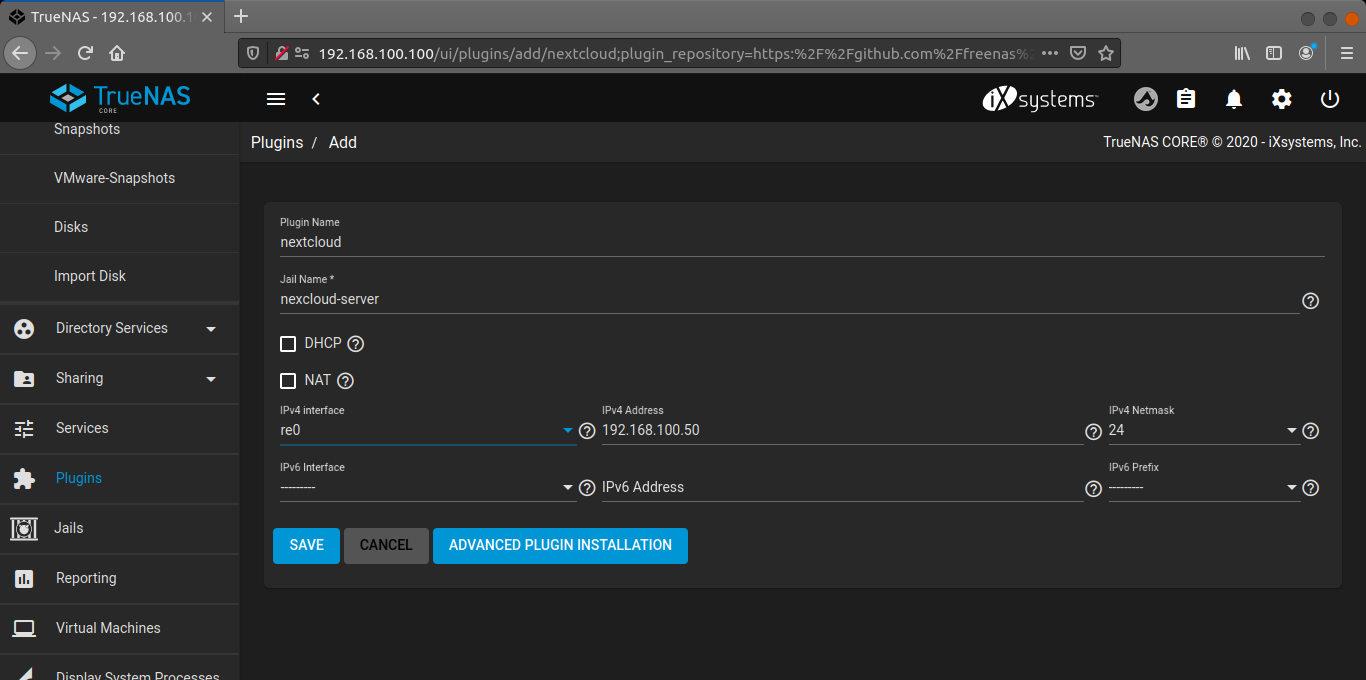Open the task manager clipboard icon
Screen dimensions: 1366x680
[1186, 98]
